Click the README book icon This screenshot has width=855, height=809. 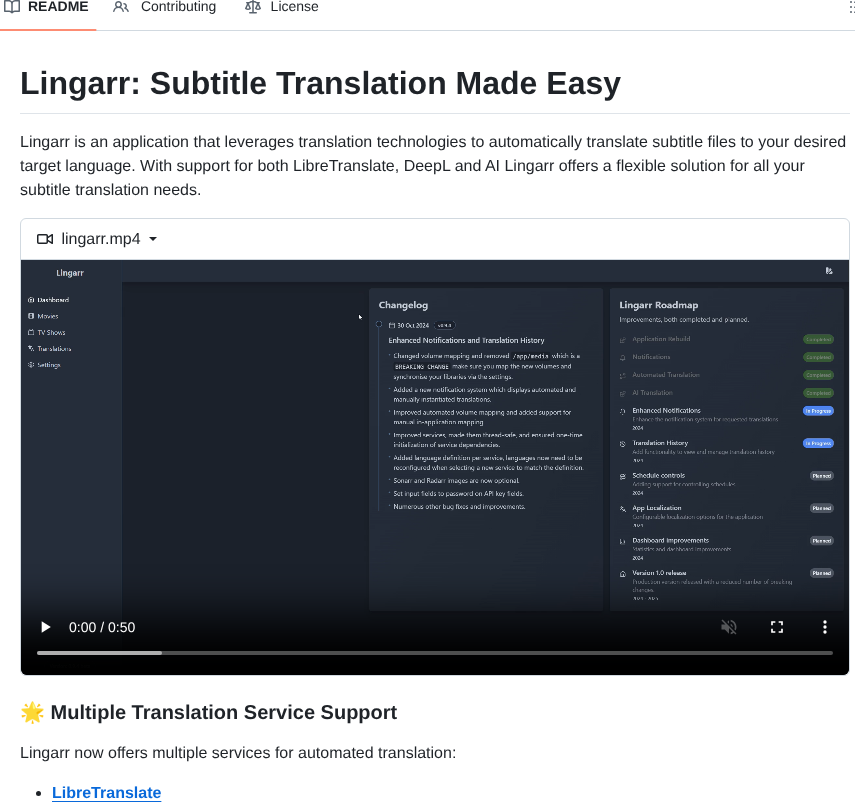[11, 7]
